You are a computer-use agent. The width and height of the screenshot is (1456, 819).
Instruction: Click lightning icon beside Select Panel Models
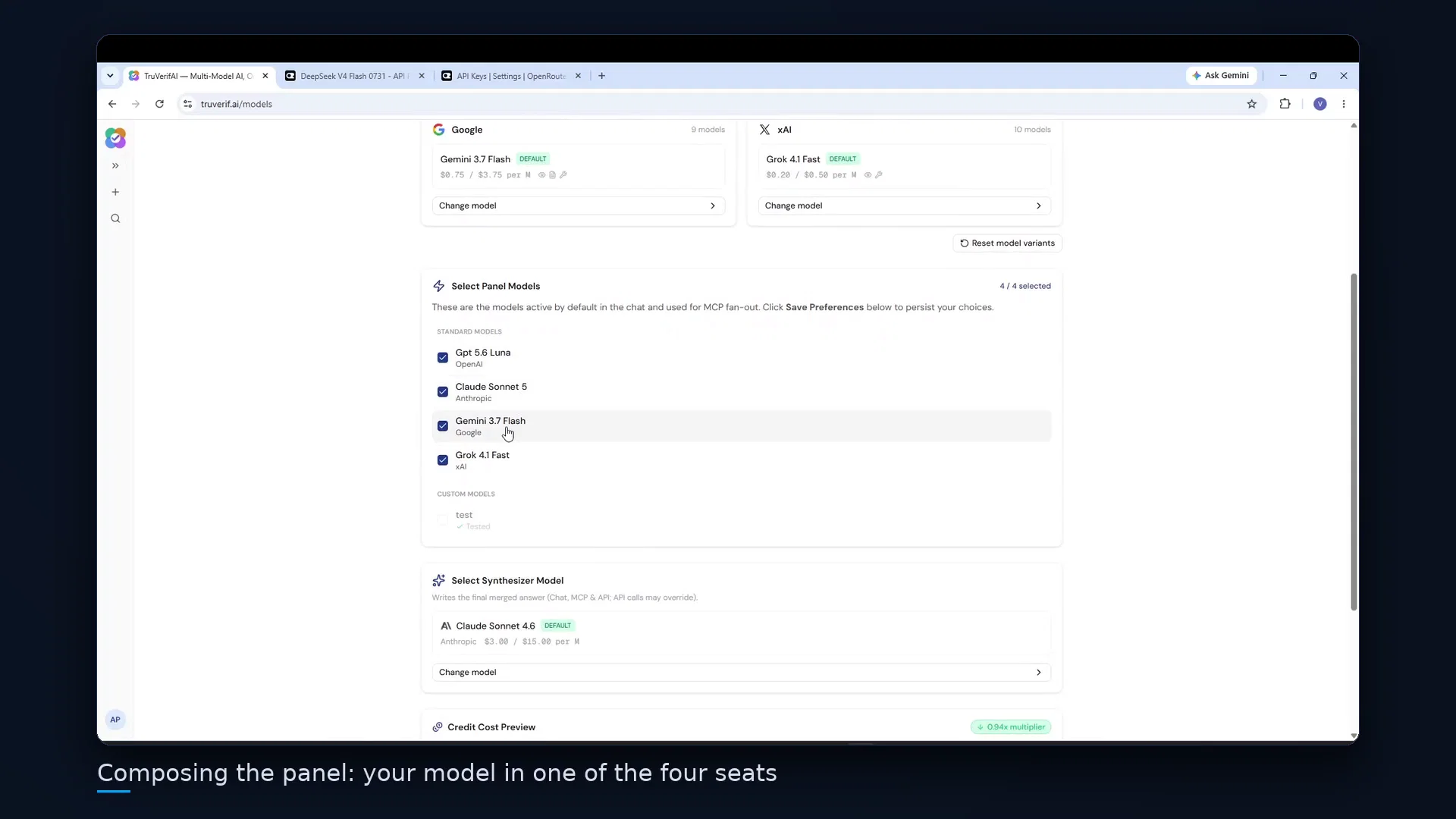[438, 286]
